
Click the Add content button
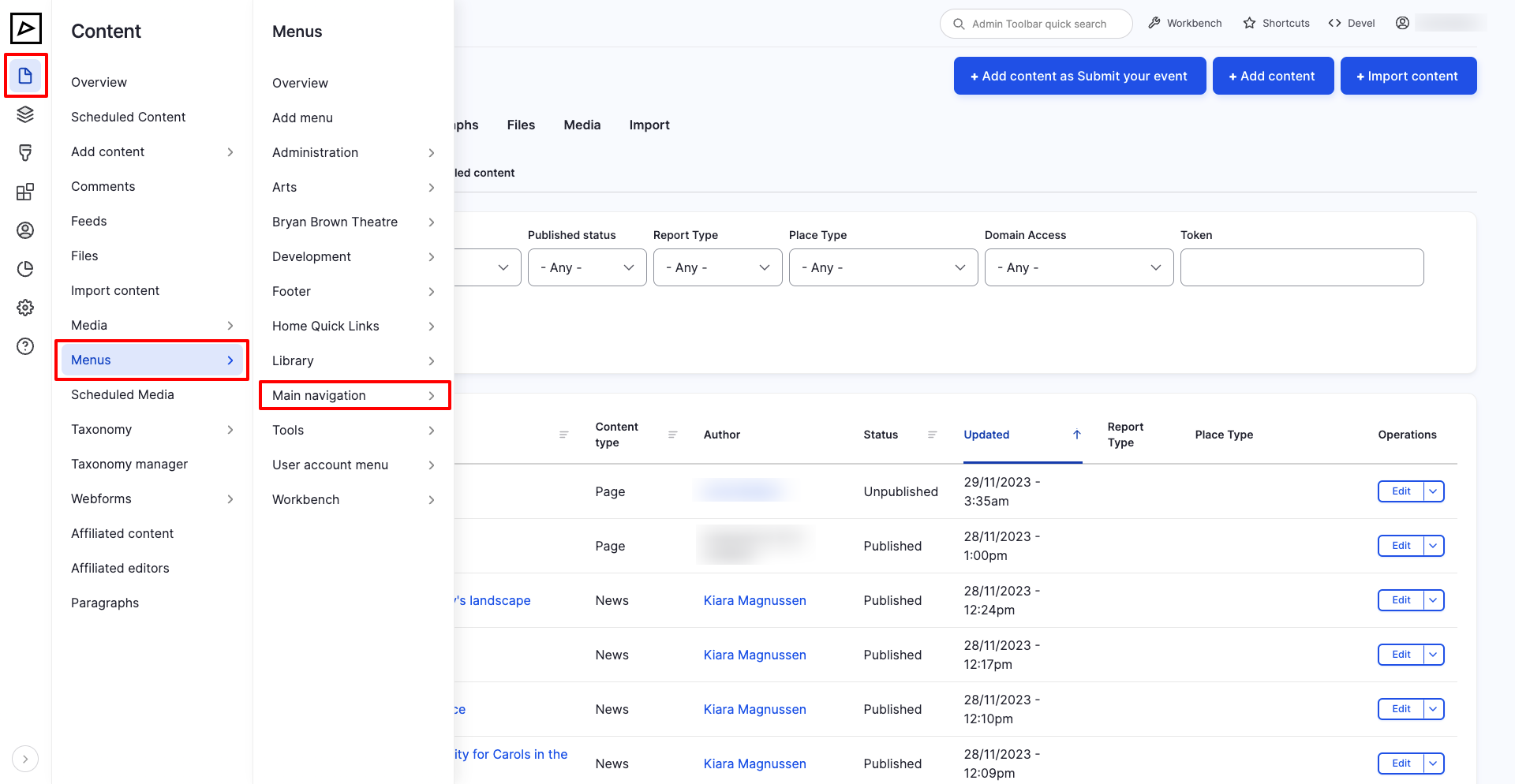tap(1272, 76)
